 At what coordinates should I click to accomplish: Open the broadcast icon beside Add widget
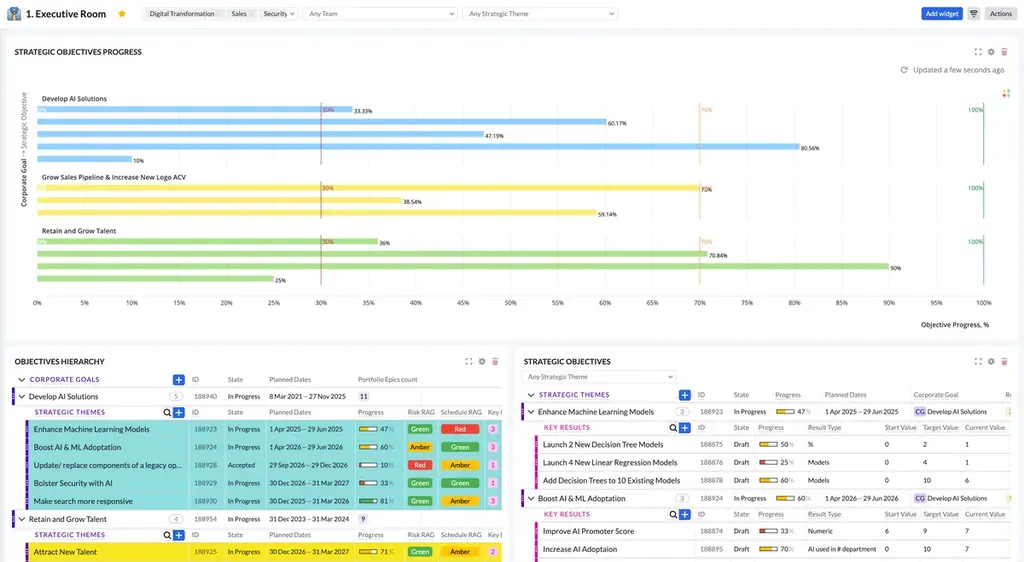(x=974, y=14)
